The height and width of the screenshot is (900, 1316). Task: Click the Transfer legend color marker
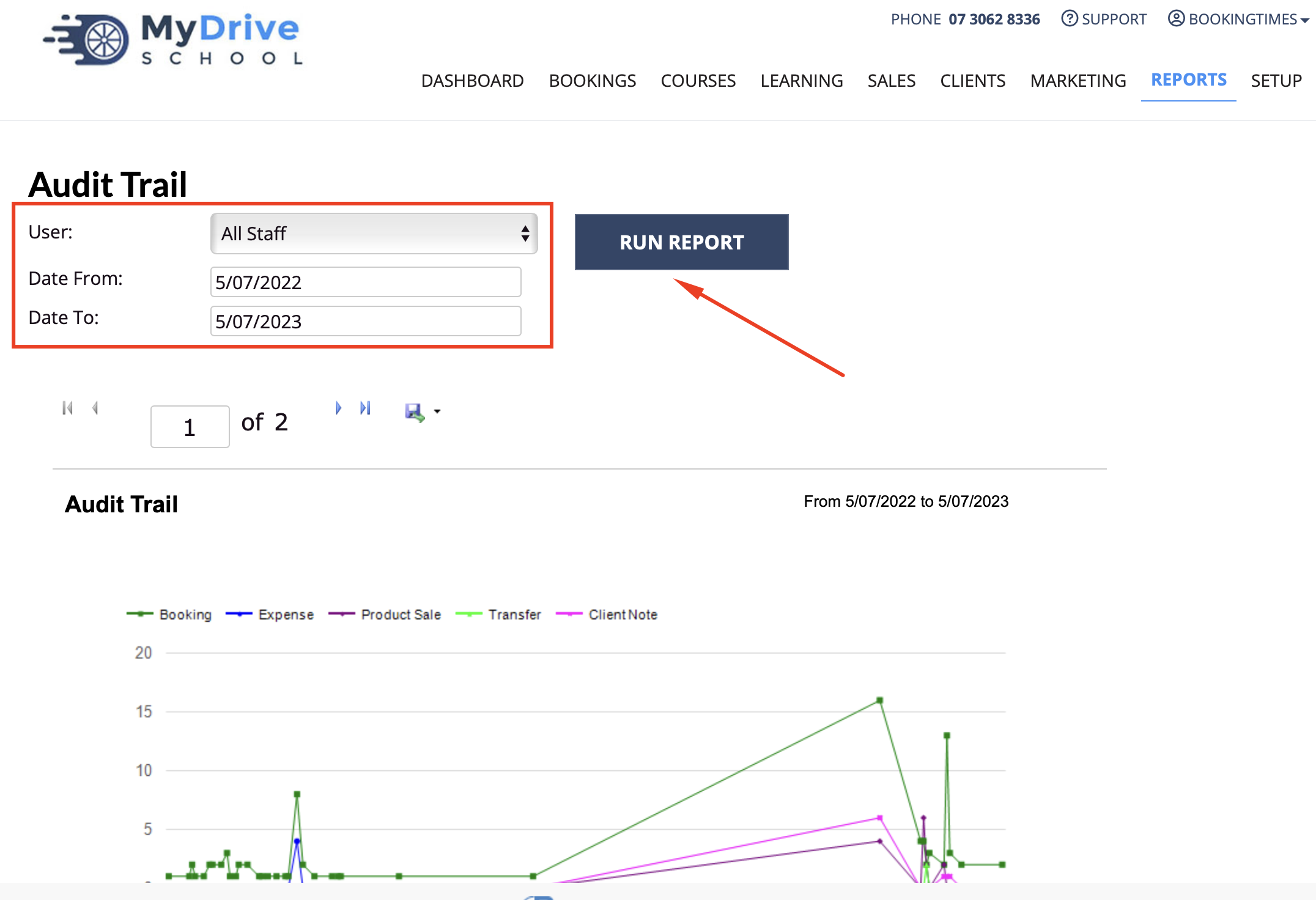pyautogui.click(x=469, y=614)
